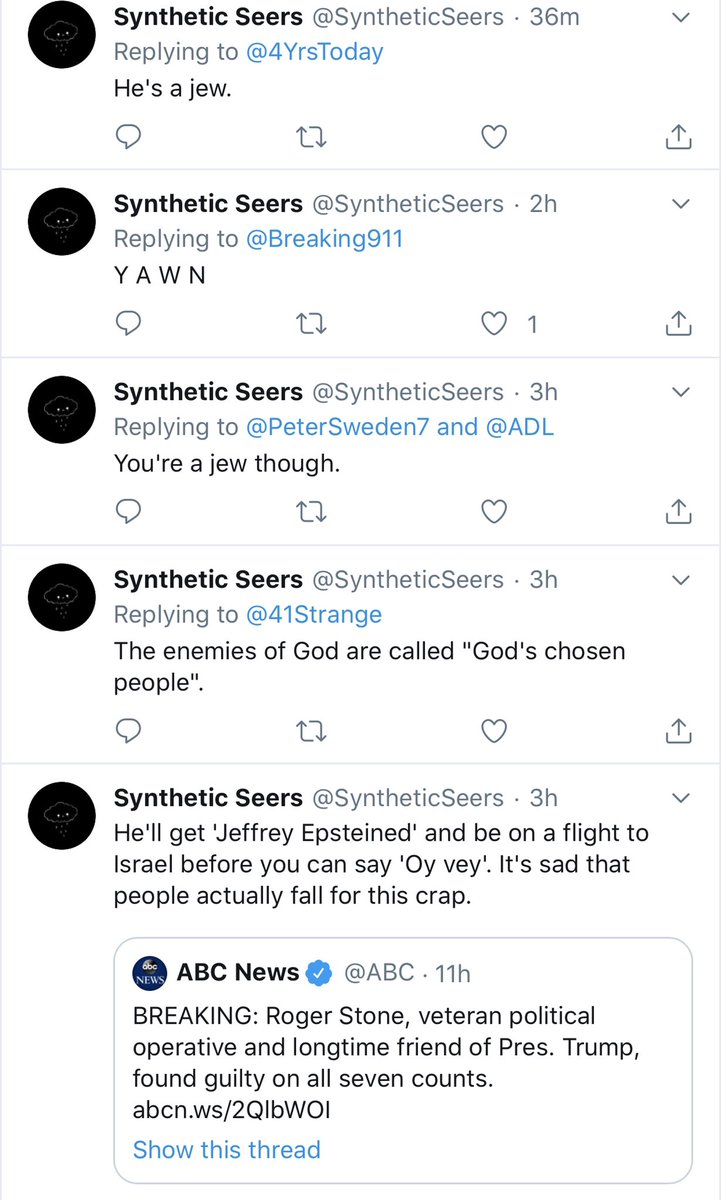The image size is (721, 1200).
Task: Share the "He's a jew." tweet
Action: (678, 137)
